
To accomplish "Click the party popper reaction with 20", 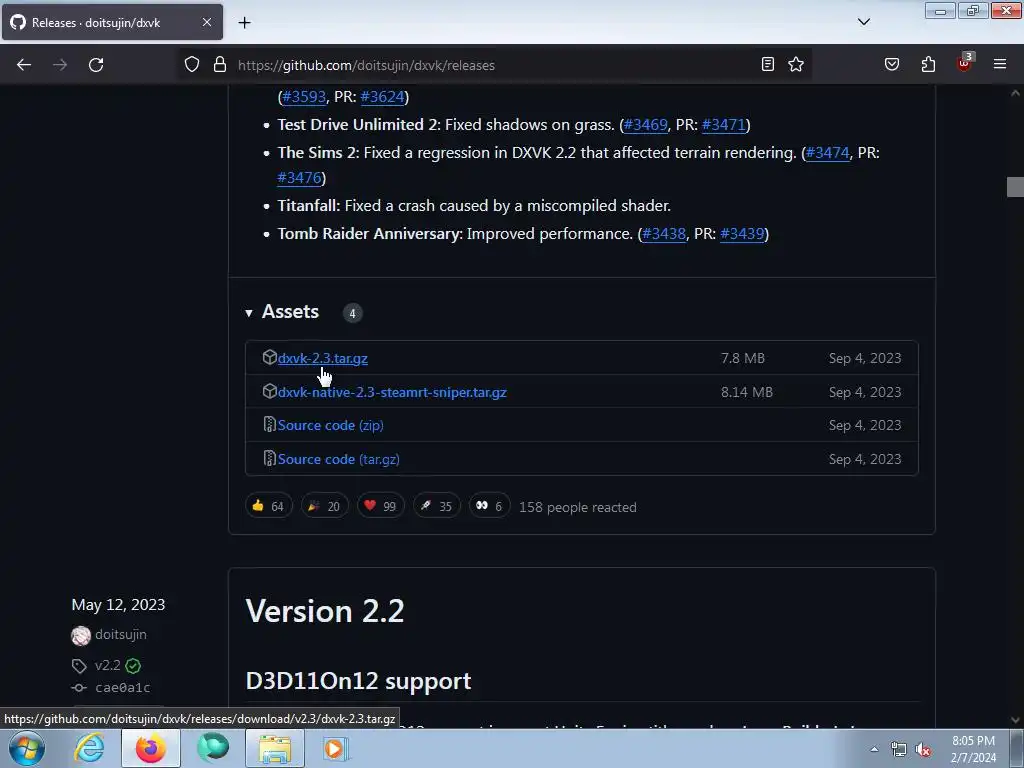I will 325,506.
